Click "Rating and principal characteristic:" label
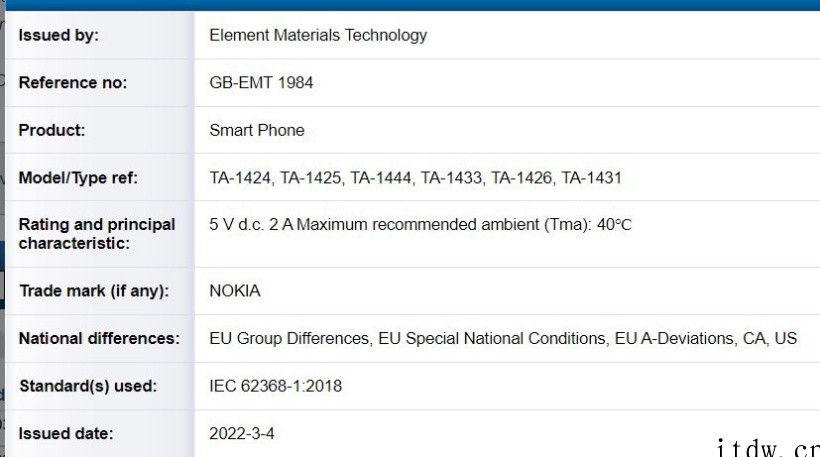 tap(97, 233)
